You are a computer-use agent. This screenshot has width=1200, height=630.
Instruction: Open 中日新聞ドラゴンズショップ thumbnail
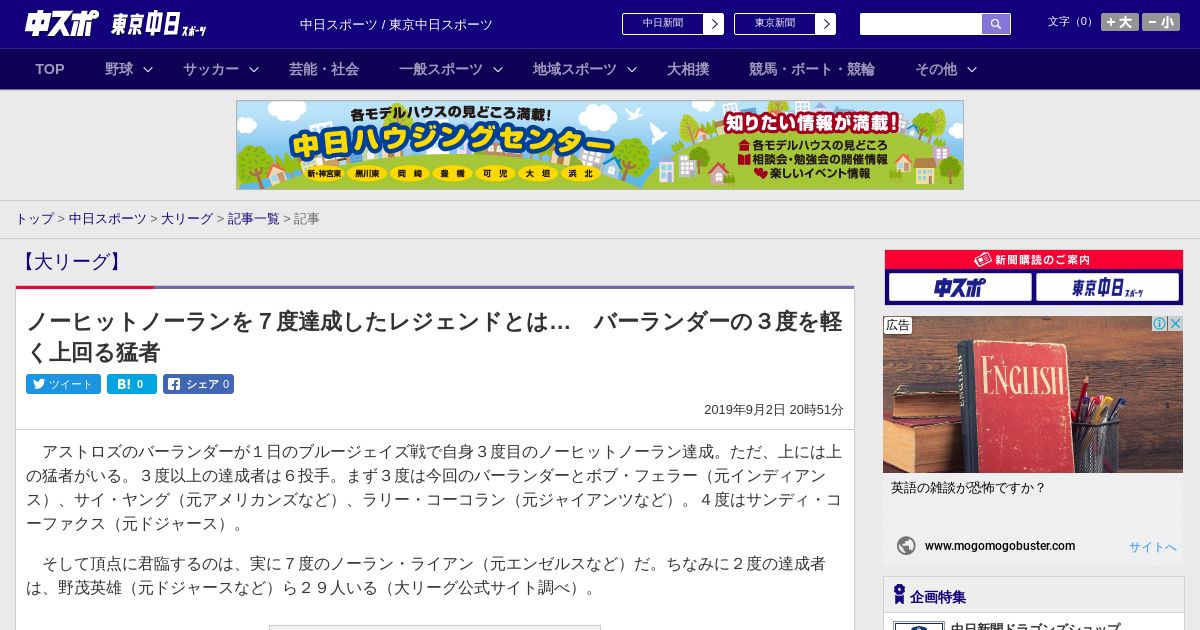pyautogui.click(x=919, y=626)
